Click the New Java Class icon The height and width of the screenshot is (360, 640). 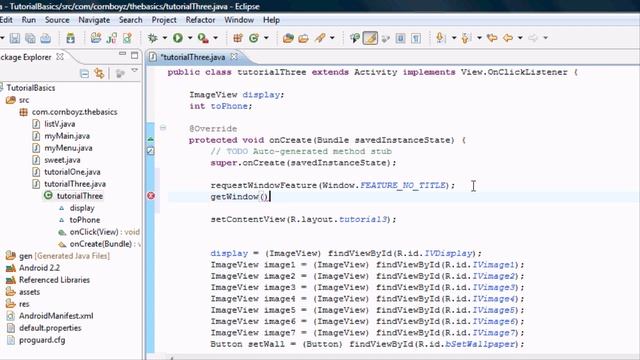point(254,38)
